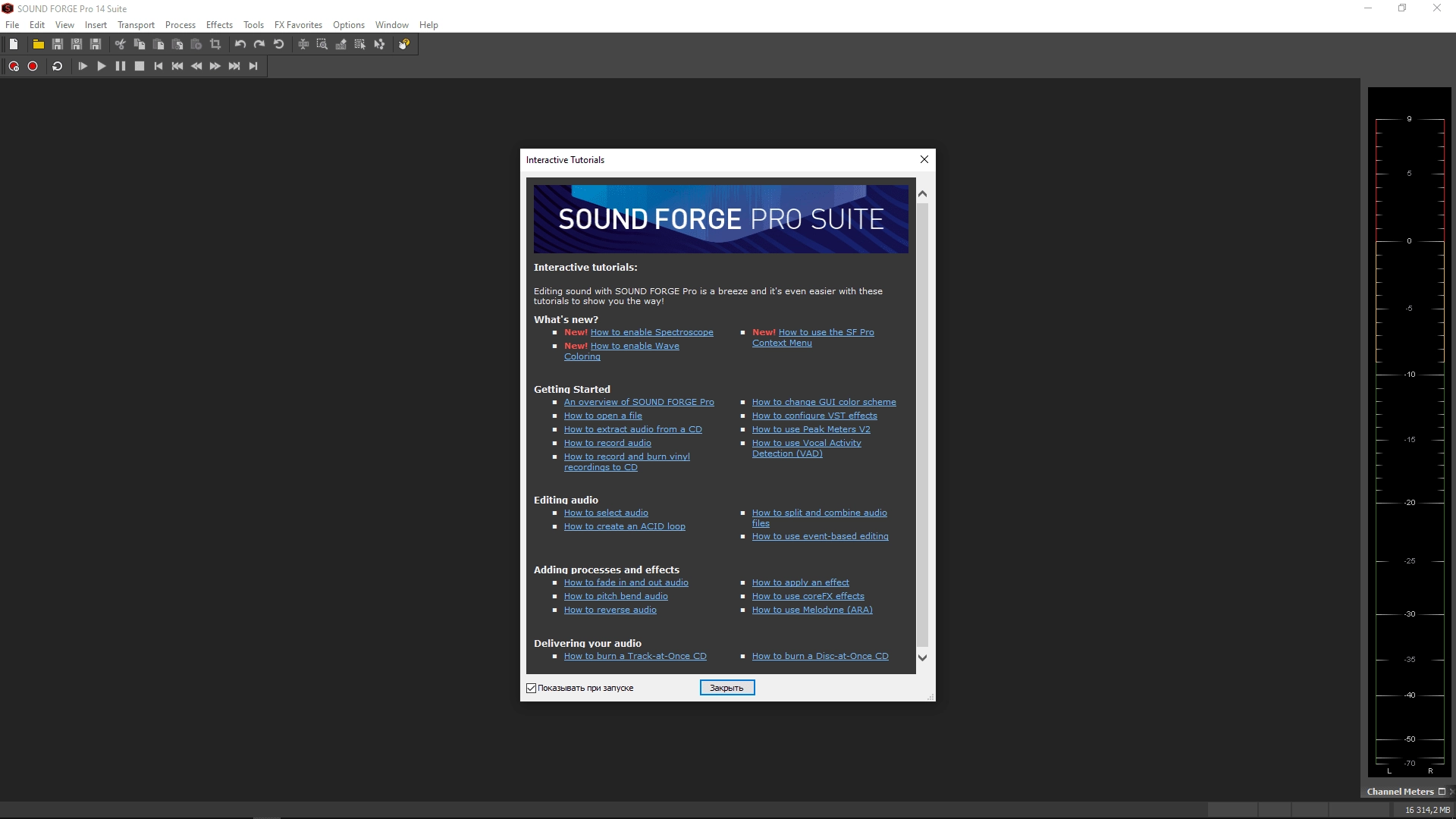The width and height of the screenshot is (1456, 819).
Task: Select the Event tool icon
Action: [x=360, y=44]
